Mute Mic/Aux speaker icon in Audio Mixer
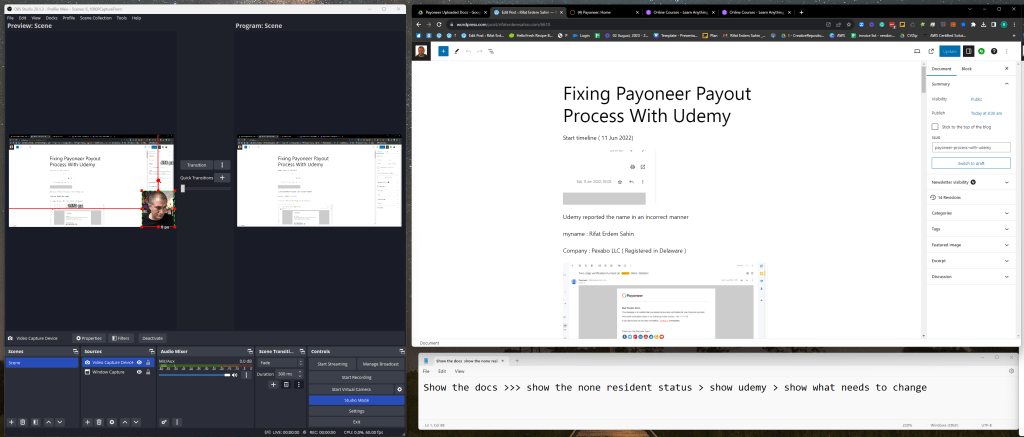1024x437 pixels. 234,375
